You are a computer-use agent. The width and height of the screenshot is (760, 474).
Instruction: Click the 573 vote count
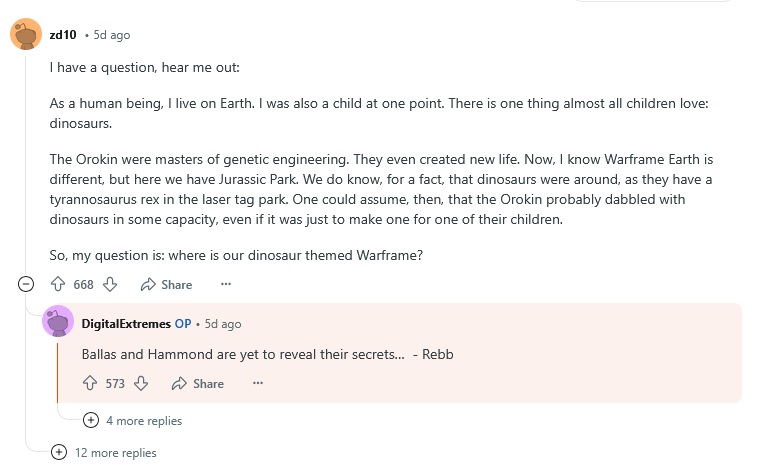click(115, 383)
